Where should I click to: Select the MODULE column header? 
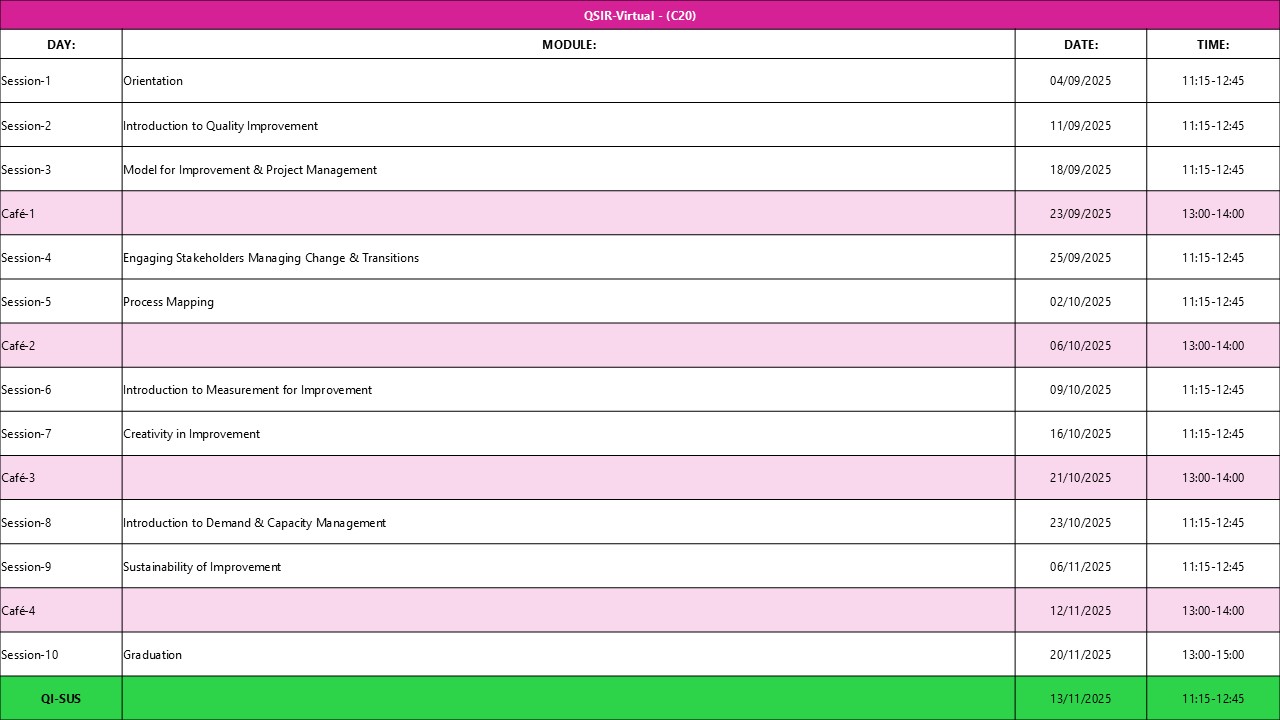[568, 44]
